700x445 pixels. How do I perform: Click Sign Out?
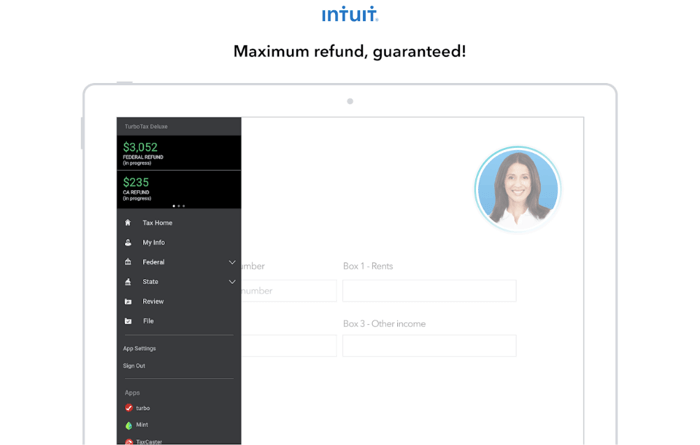(x=134, y=366)
